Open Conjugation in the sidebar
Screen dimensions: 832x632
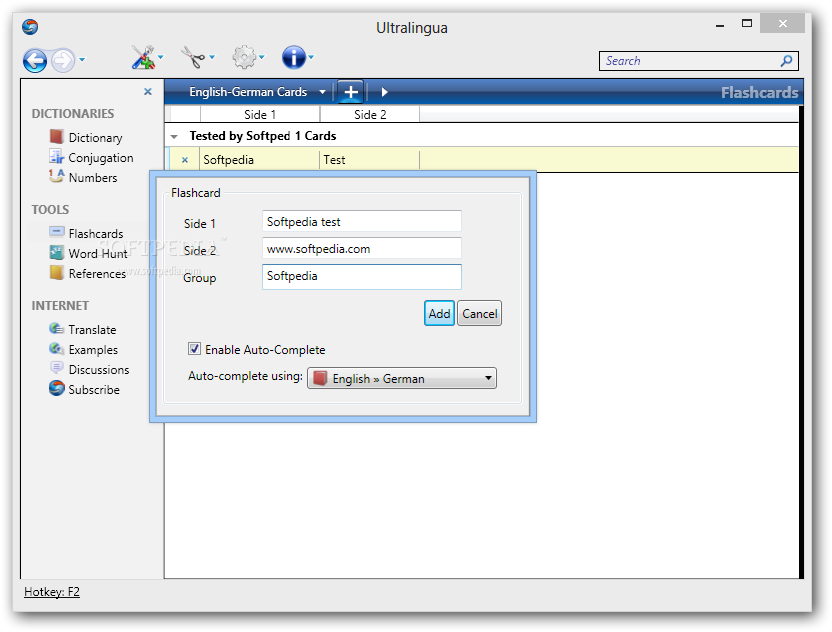(91, 158)
